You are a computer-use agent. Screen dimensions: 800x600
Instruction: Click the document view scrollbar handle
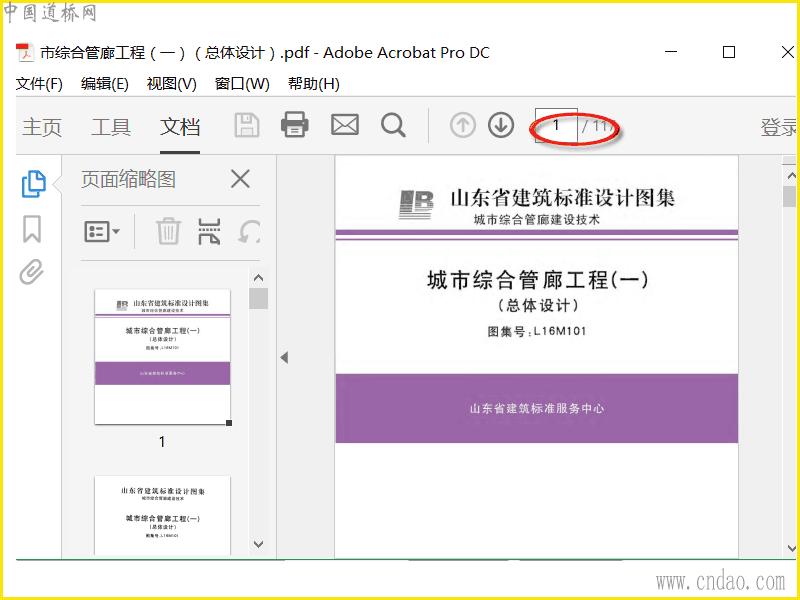790,196
